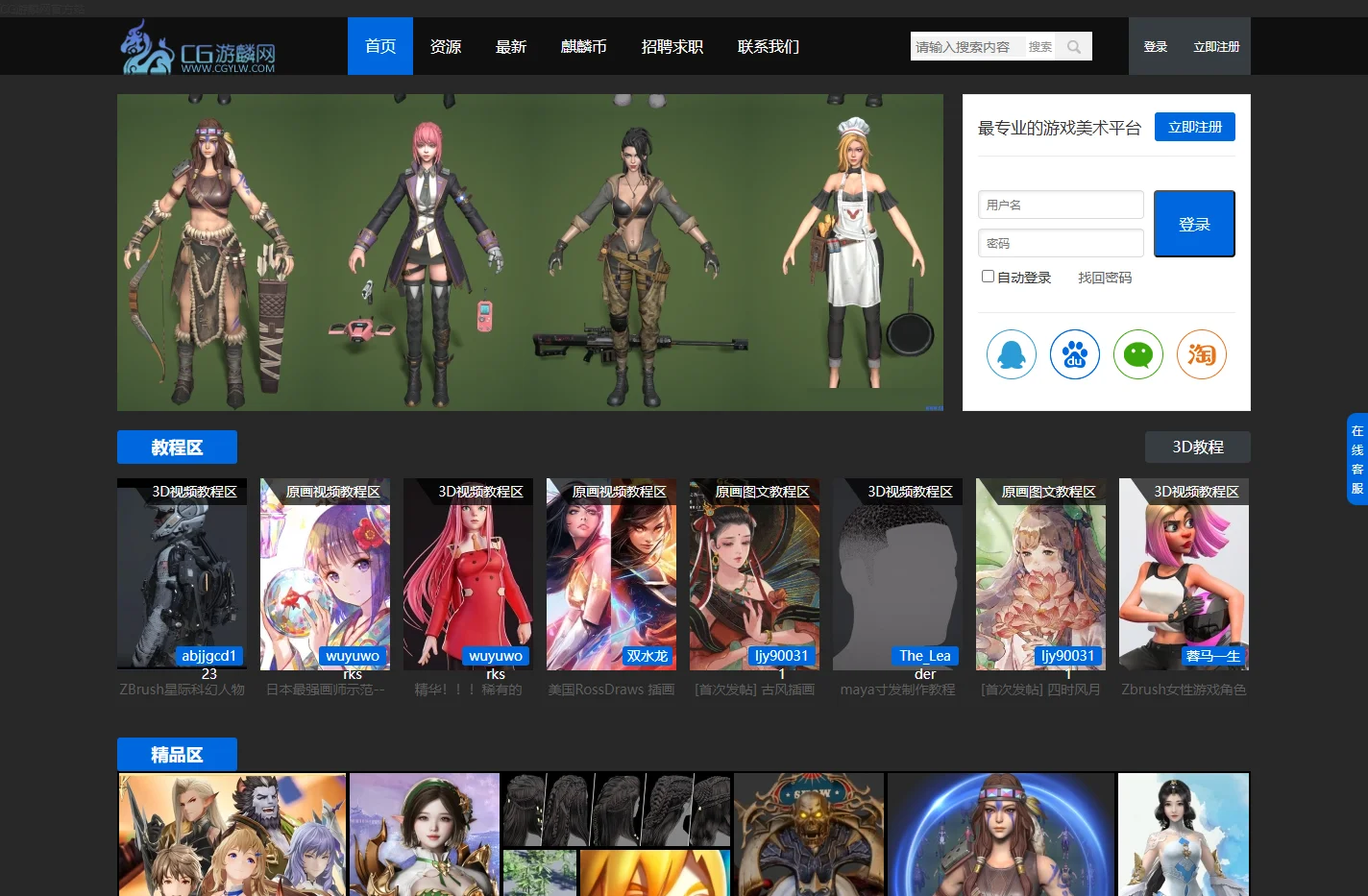This screenshot has height=896, width=1368.
Task: Go to the 最新 nav item
Action: point(511,46)
